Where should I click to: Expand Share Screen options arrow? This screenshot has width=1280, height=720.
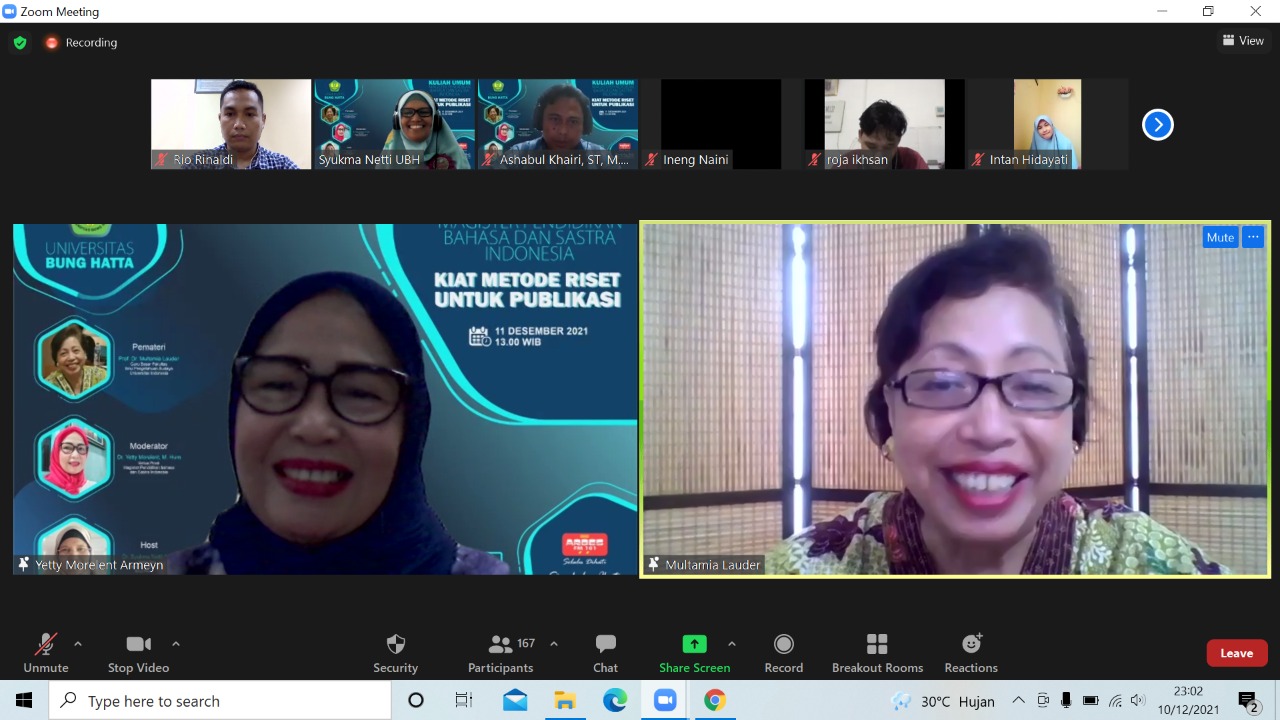tap(732, 644)
